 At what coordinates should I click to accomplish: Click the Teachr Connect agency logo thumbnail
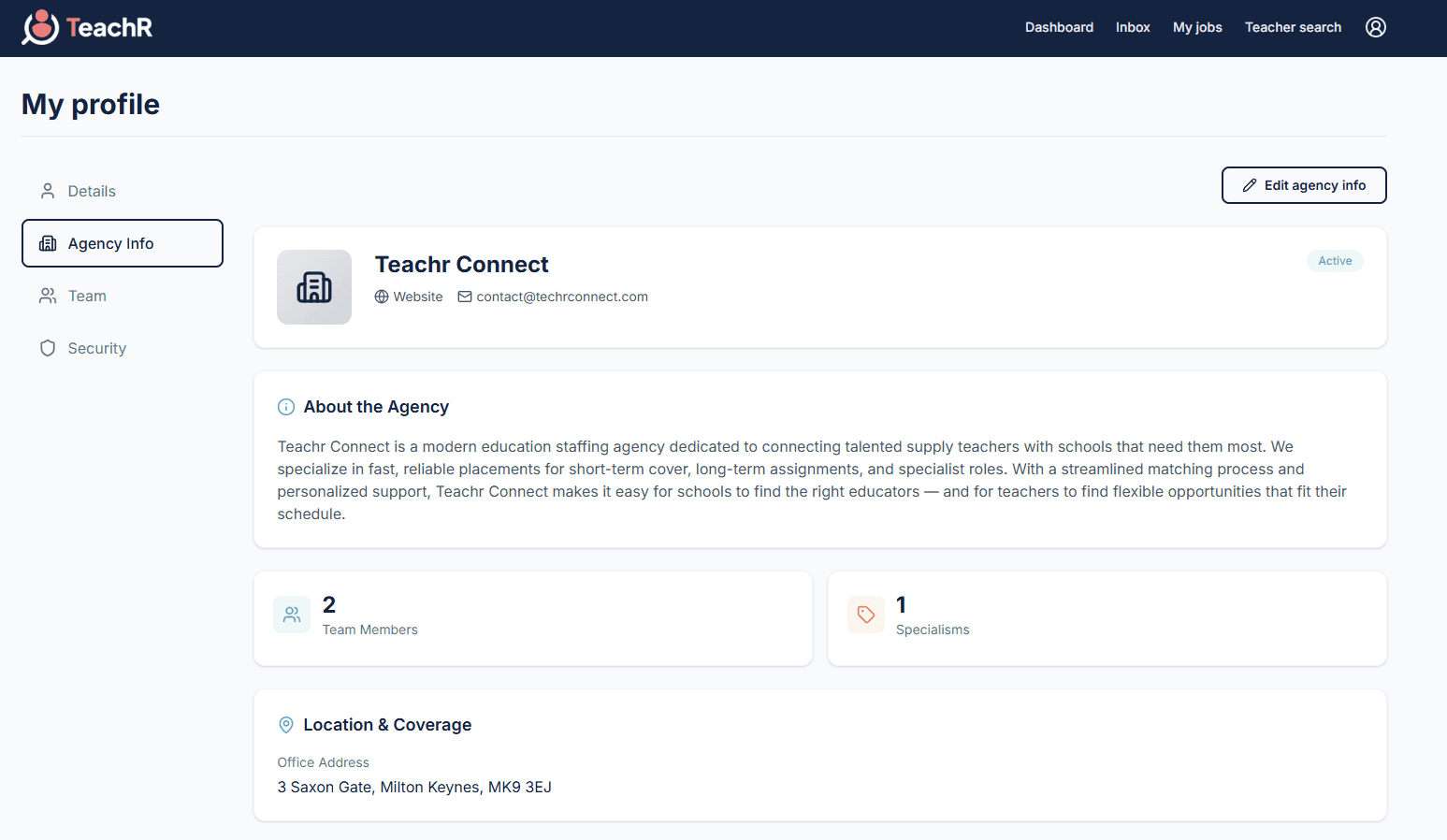coord(314,287)
